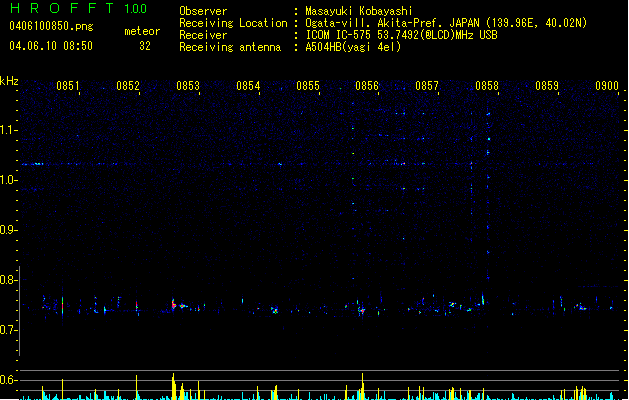
Task: Click the time marker 0853
Action: (x=188, y=86)
